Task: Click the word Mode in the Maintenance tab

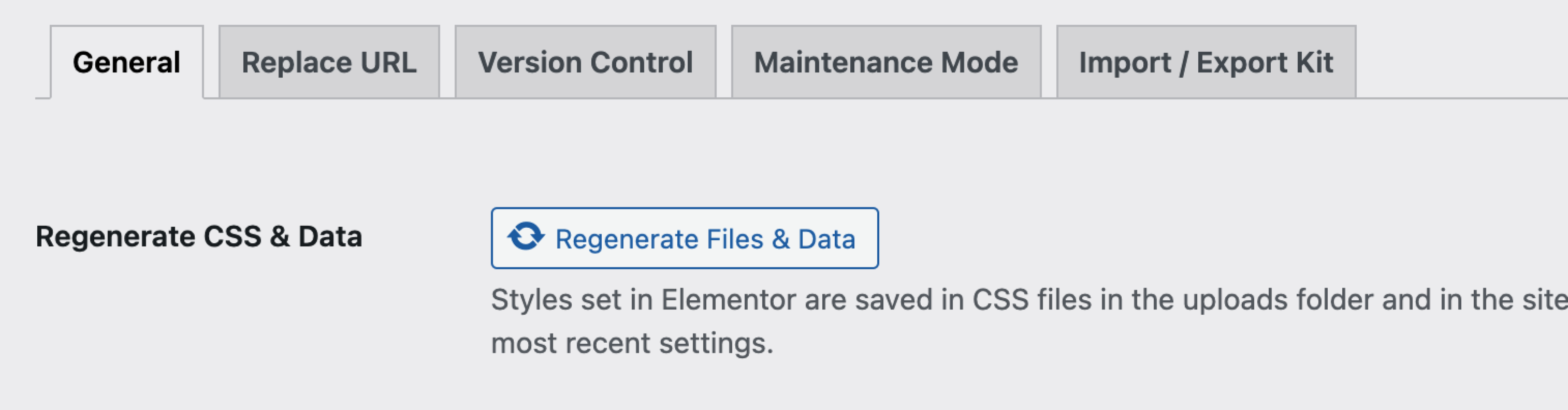Action: (x=979, y=62)
